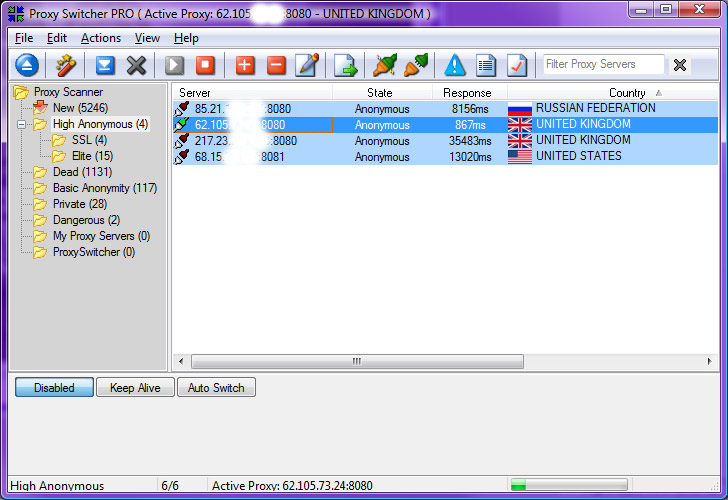Add a proxy with the red plus icon

(245, 65)
